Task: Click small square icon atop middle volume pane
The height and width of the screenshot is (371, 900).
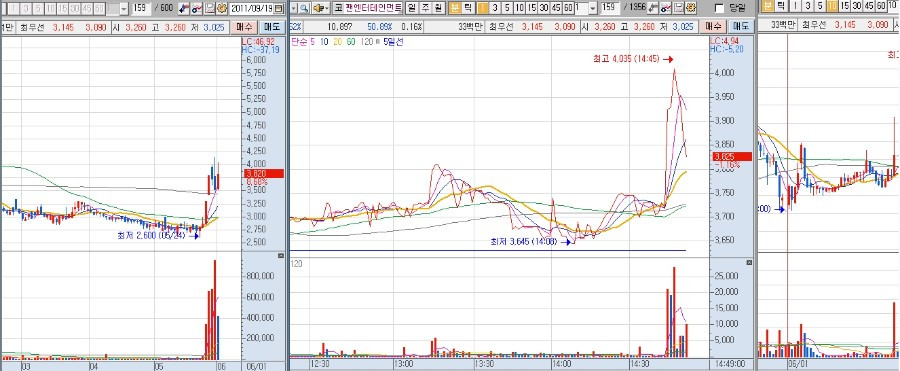Action: pos(749,262)
